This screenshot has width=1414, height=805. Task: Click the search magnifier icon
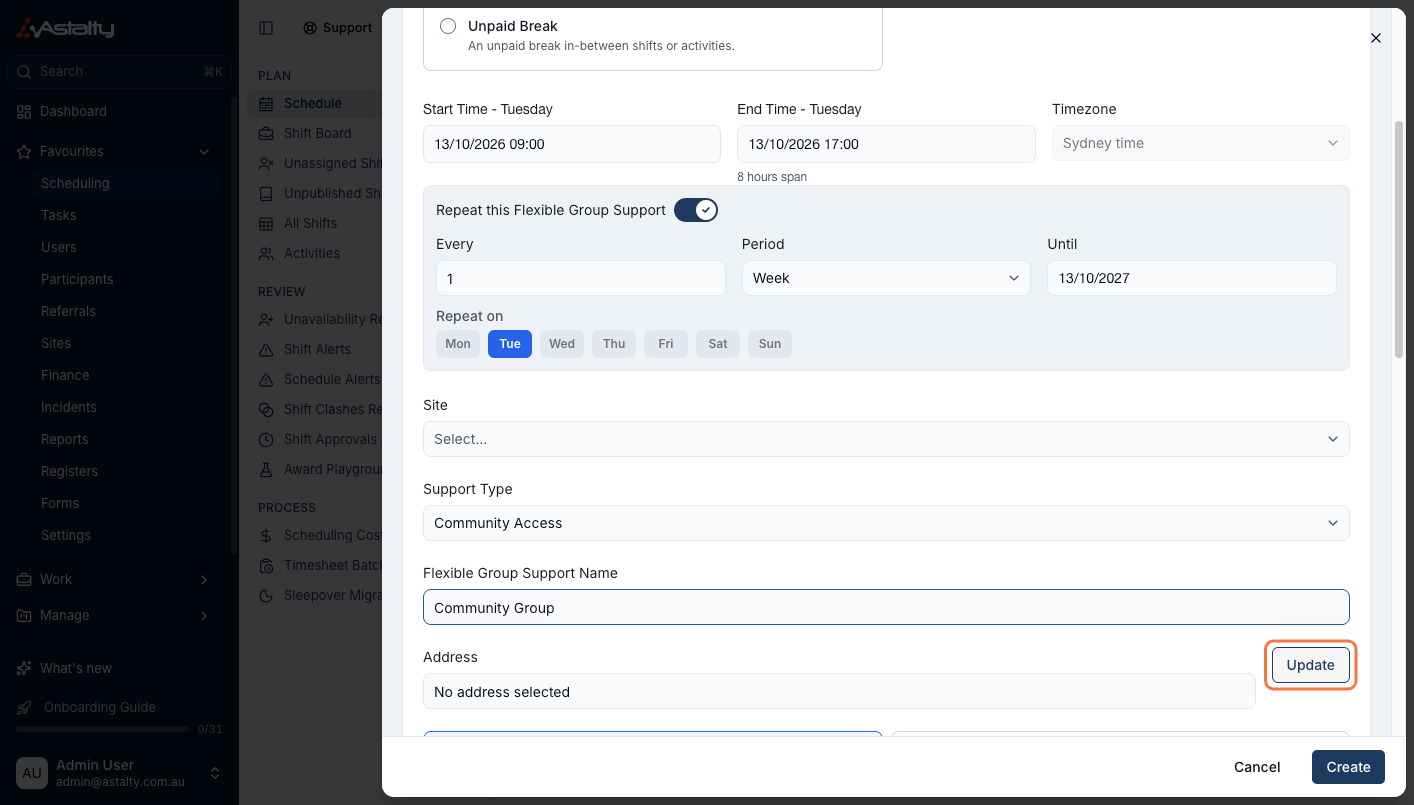pos(24,72)
